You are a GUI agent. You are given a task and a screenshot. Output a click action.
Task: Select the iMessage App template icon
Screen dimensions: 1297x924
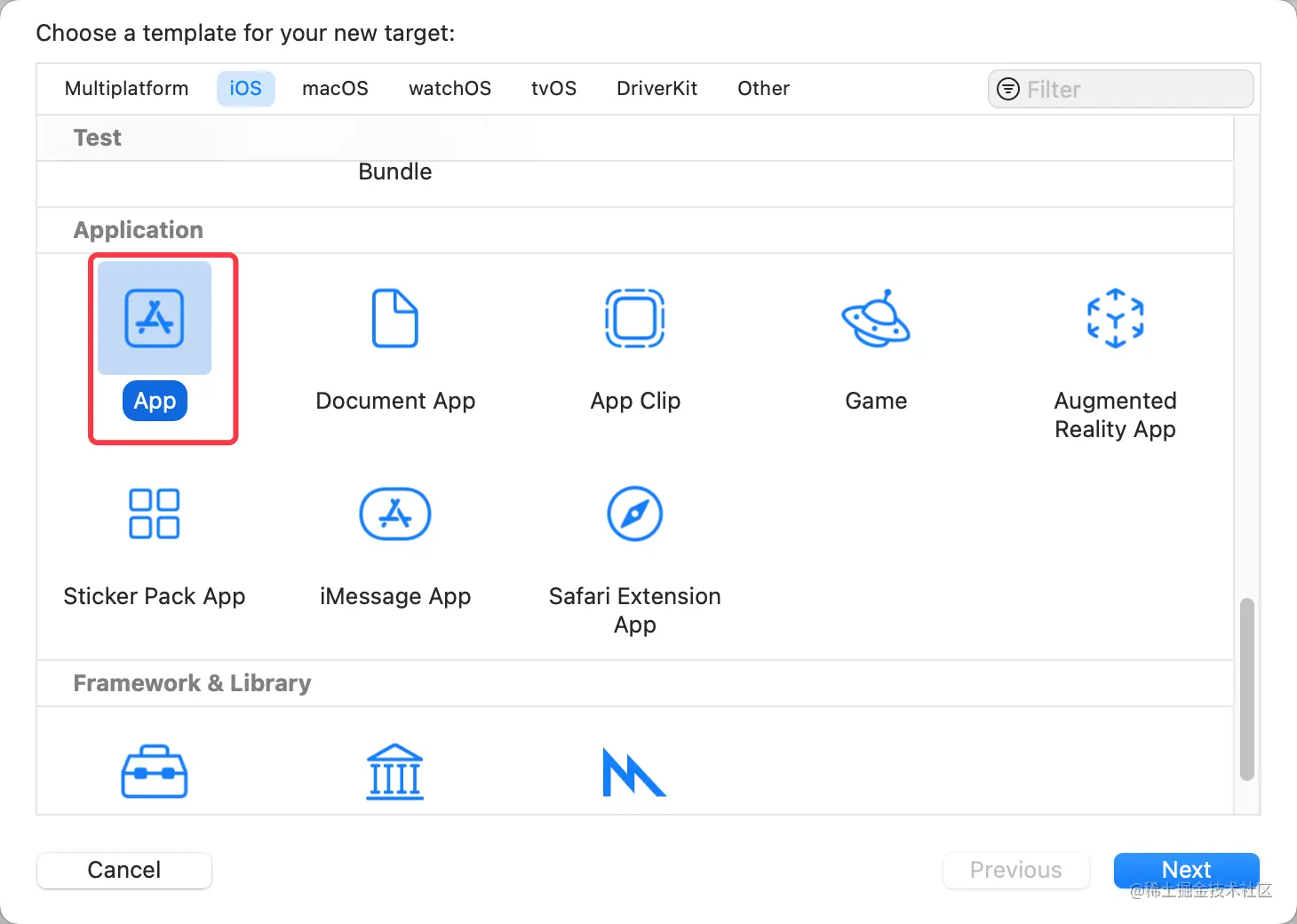pyautogui.click(x=395, y=514)
